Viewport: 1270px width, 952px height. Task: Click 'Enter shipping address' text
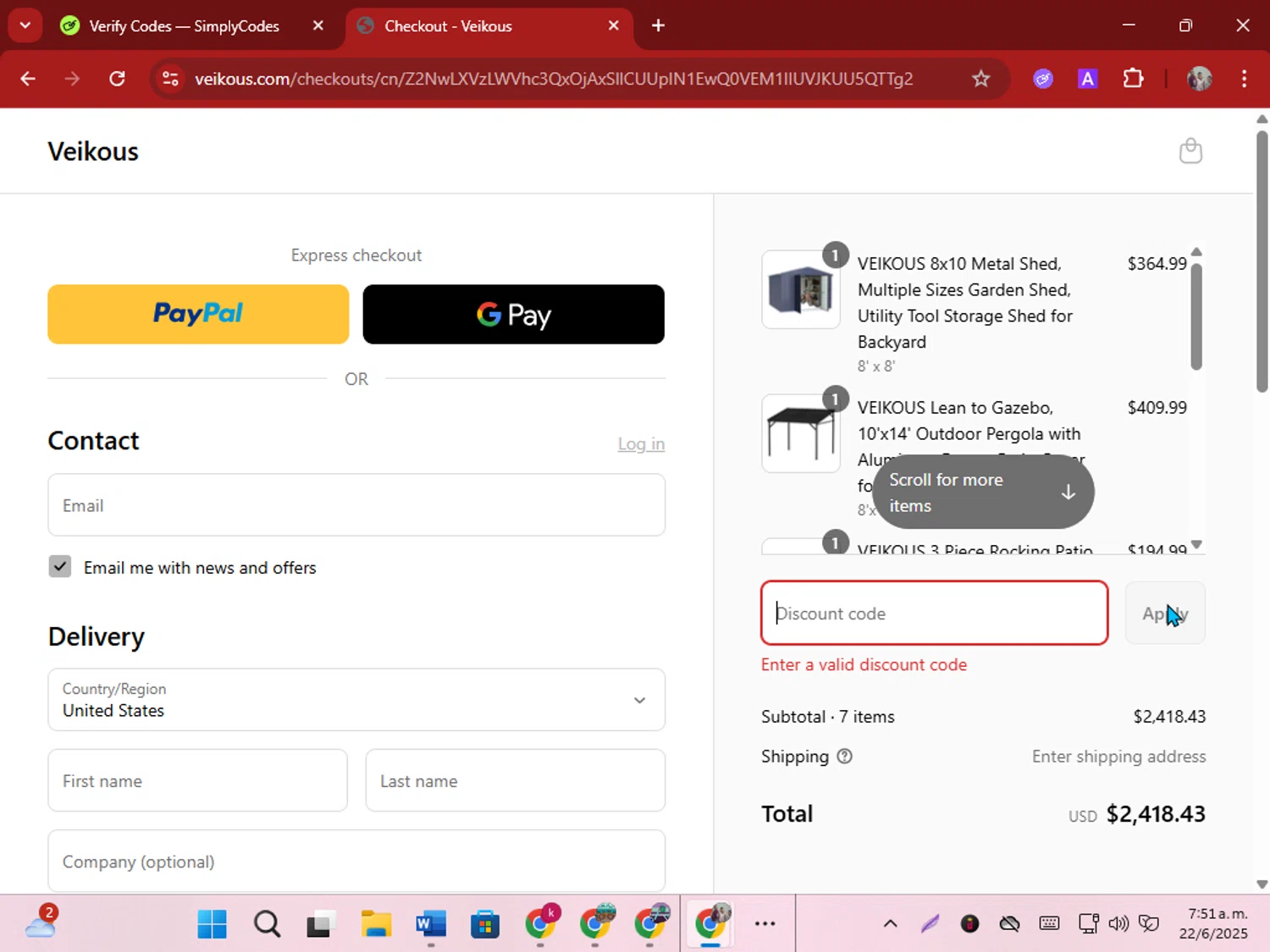(x=1118, y=757)
